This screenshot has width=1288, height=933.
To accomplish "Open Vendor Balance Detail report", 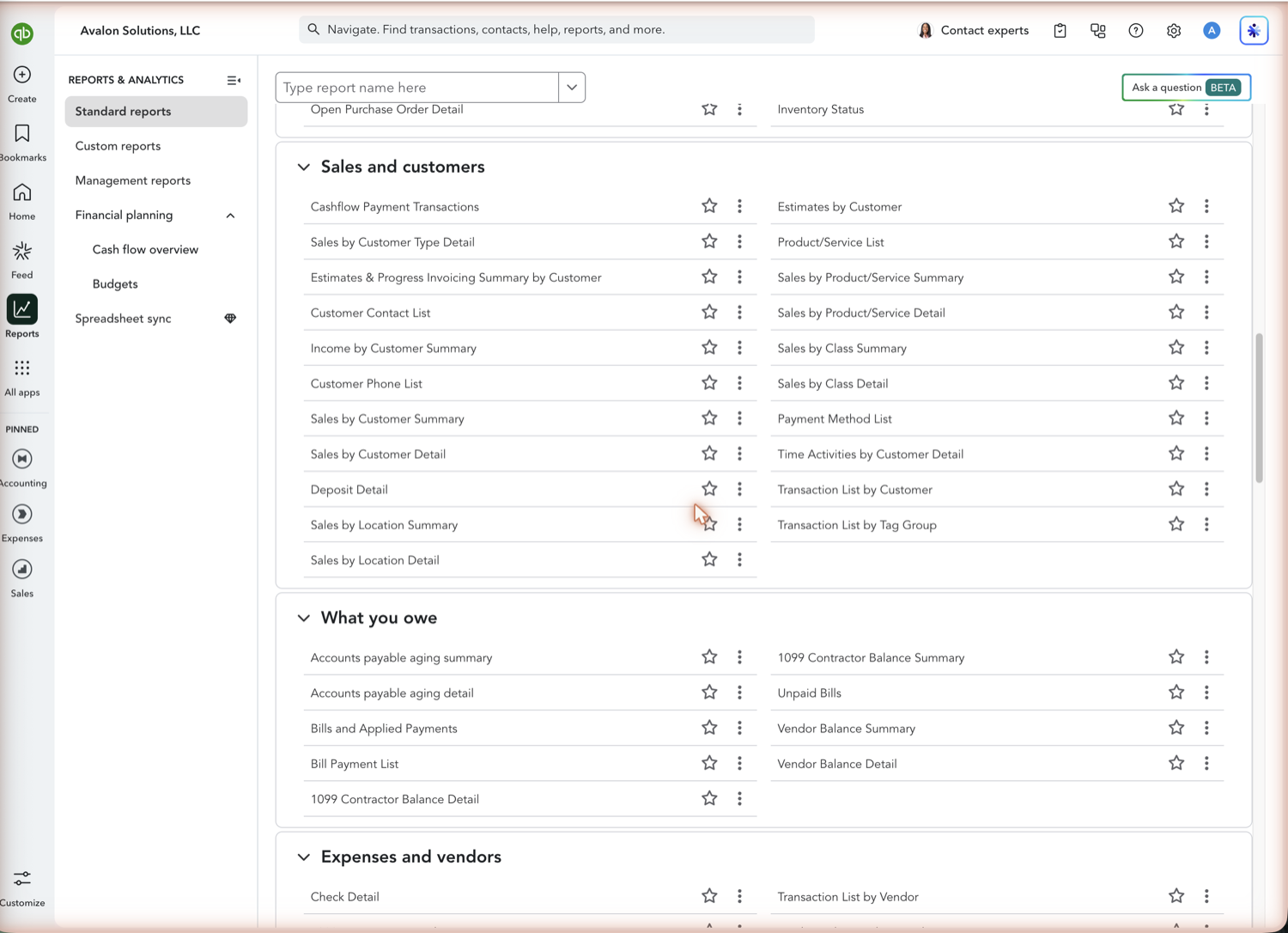I will 837,763.
